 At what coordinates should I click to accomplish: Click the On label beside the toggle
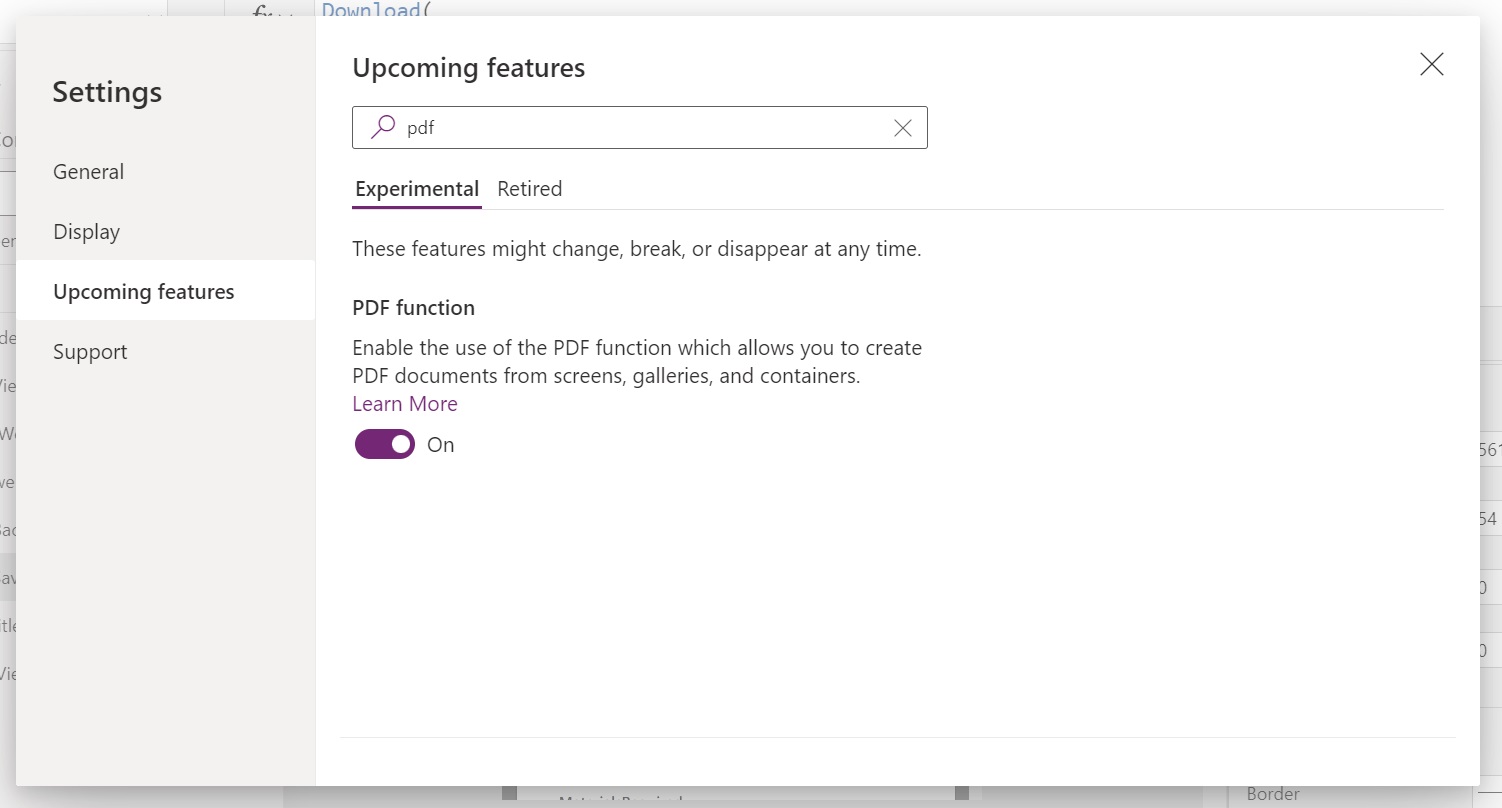point(440,444)
